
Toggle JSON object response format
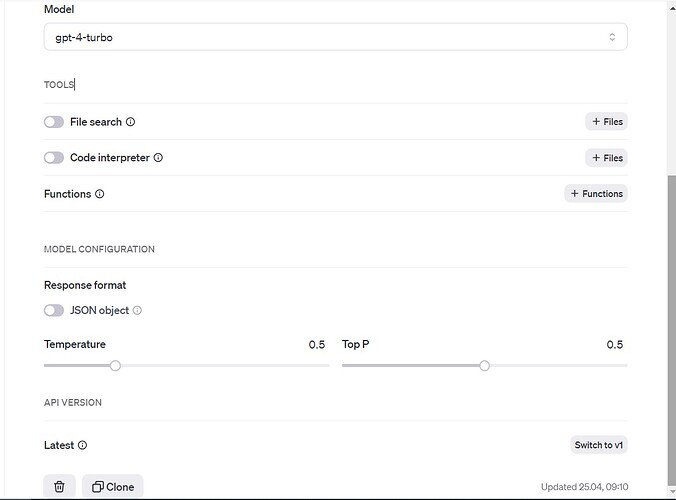pos(54,310)
